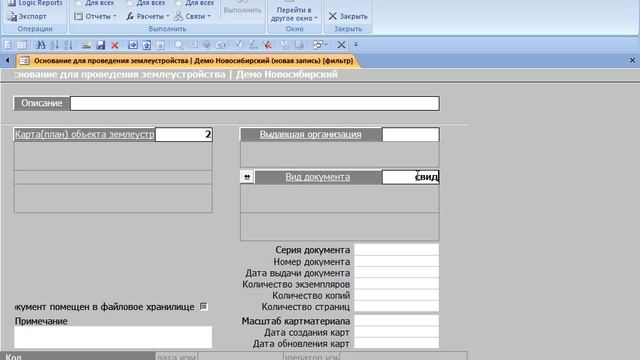Click the red remove filter toolbar icon
Screen dimensions: 640x360
267,45
